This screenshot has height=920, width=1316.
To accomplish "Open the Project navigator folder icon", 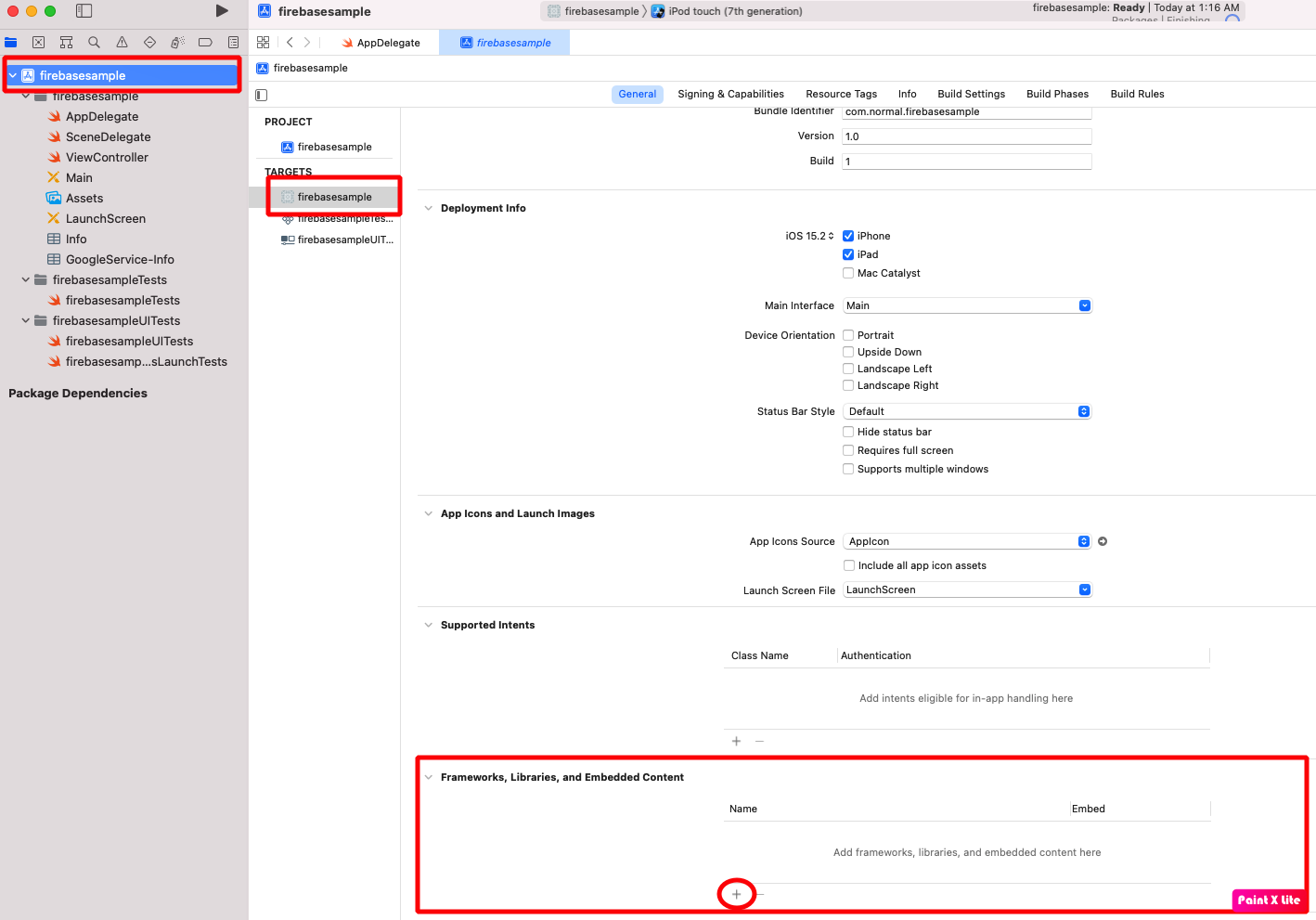I will 11,43.
